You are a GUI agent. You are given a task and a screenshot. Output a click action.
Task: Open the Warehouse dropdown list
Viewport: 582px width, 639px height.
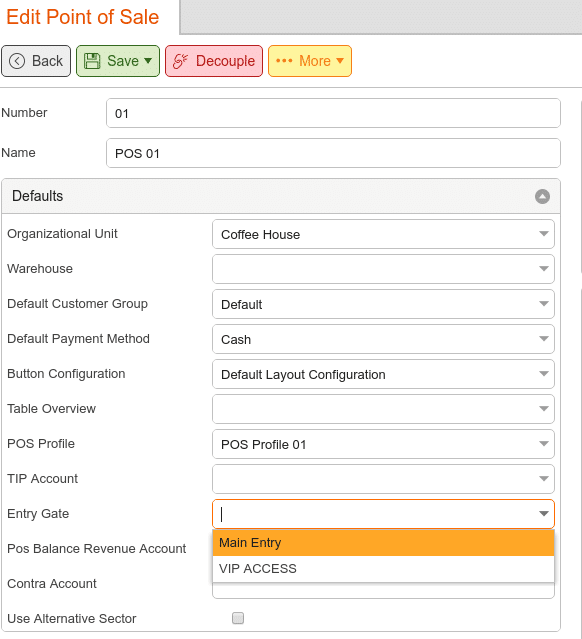[543, 269]
